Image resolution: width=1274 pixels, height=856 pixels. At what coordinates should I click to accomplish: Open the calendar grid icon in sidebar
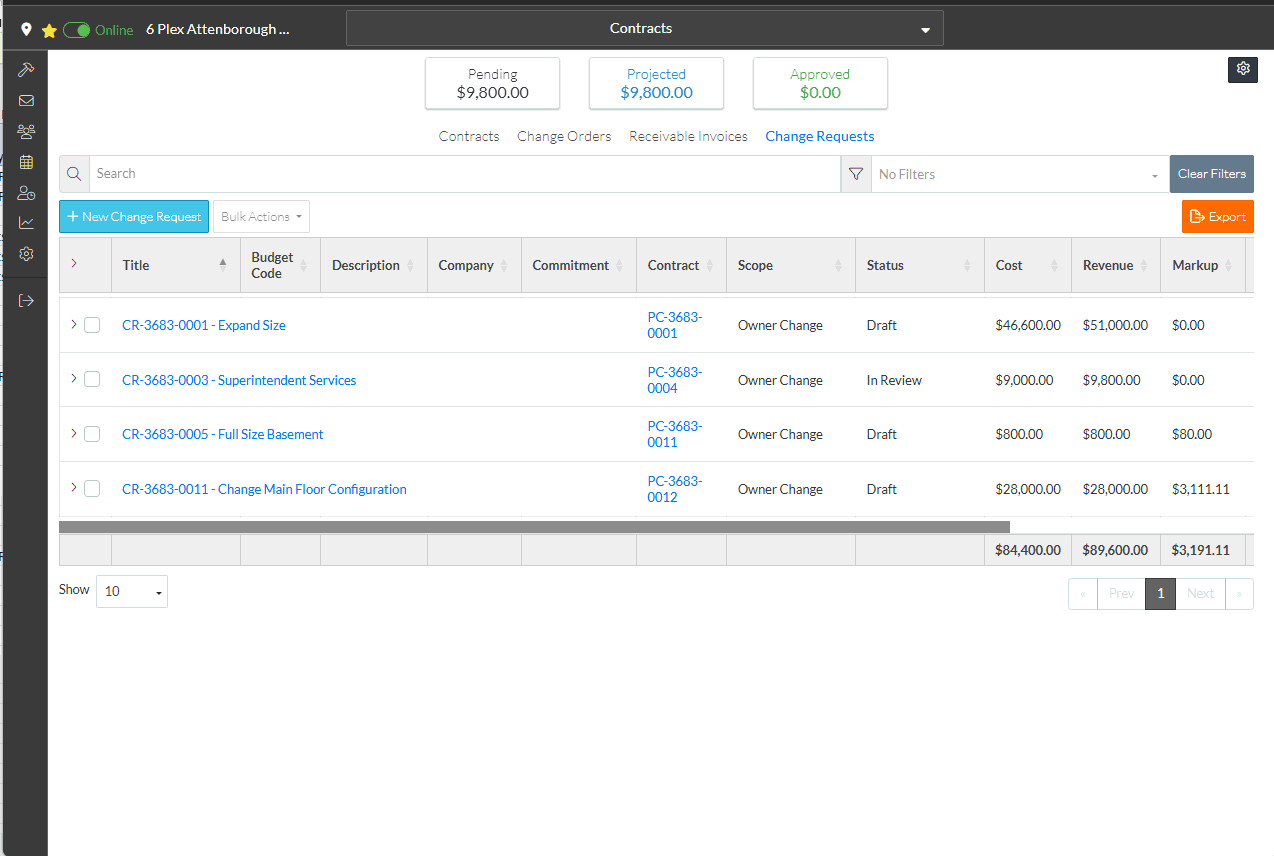pyautogui.click(x=27, y=162)
